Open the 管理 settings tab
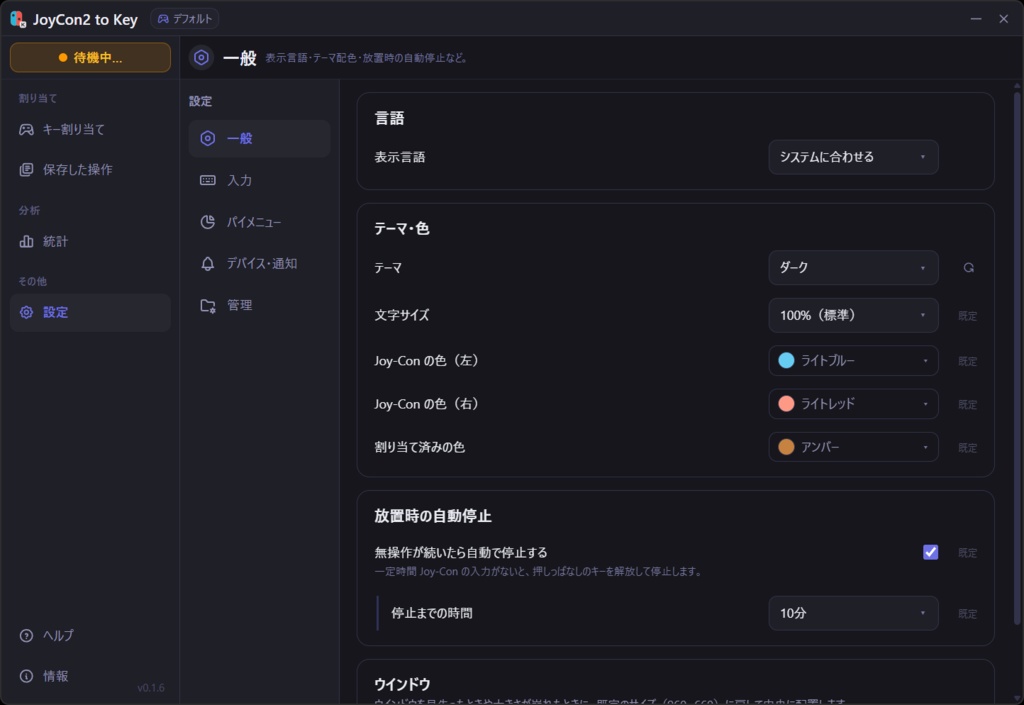 point(259,306)
